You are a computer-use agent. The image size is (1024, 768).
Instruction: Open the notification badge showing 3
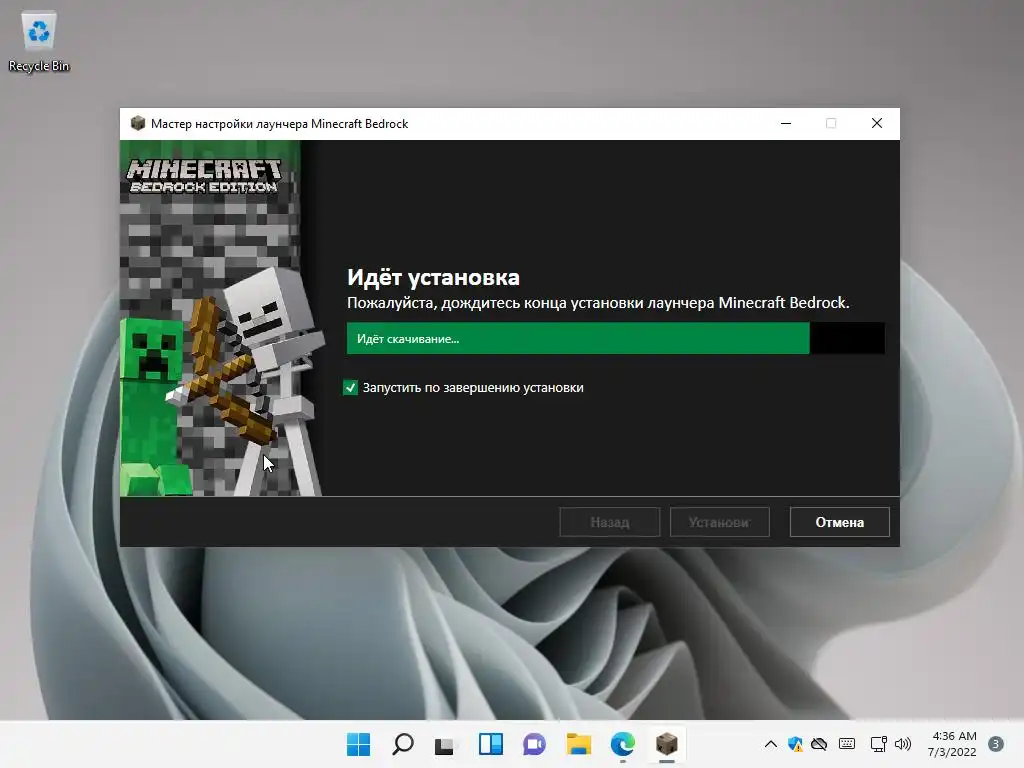click(996, 744)
